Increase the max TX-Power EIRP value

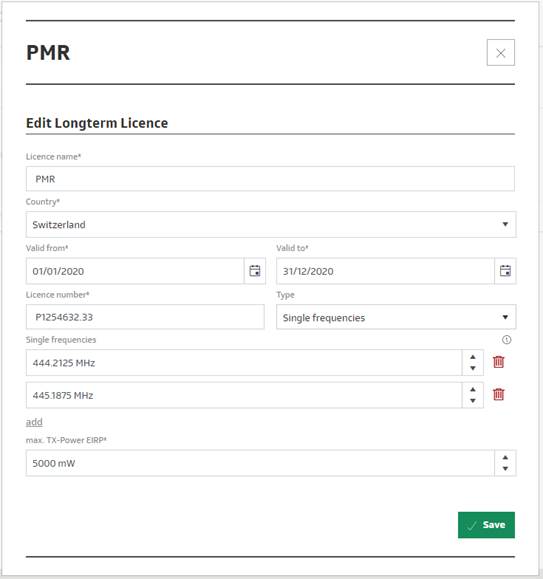pyautogui.click(x=505, y=458)
